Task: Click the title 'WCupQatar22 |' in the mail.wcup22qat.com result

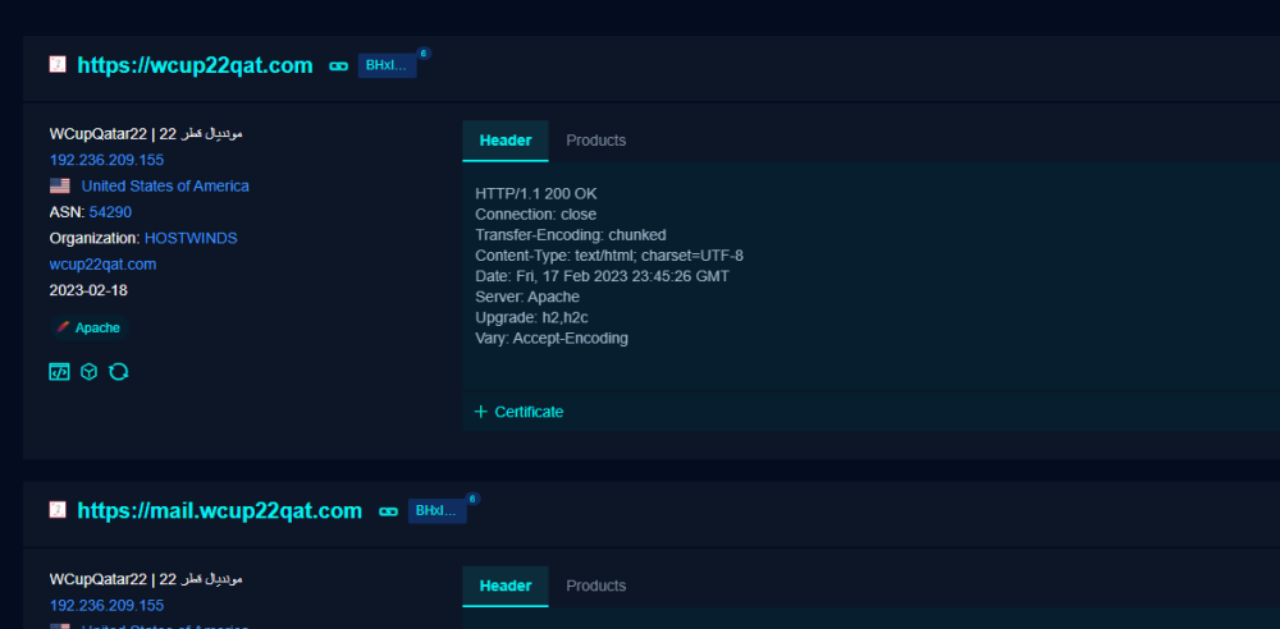Action: (x=102, y=579)
